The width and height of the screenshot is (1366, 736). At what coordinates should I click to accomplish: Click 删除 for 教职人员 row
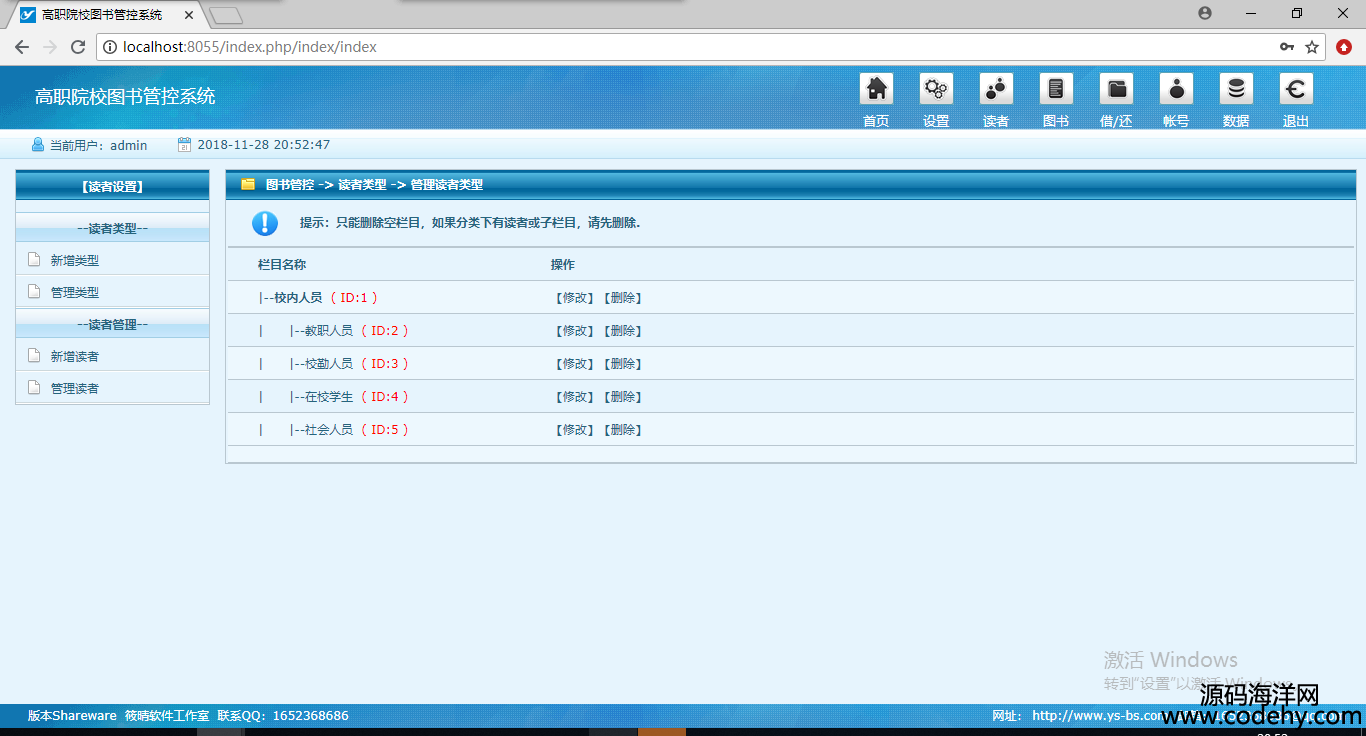pos(622,331)
